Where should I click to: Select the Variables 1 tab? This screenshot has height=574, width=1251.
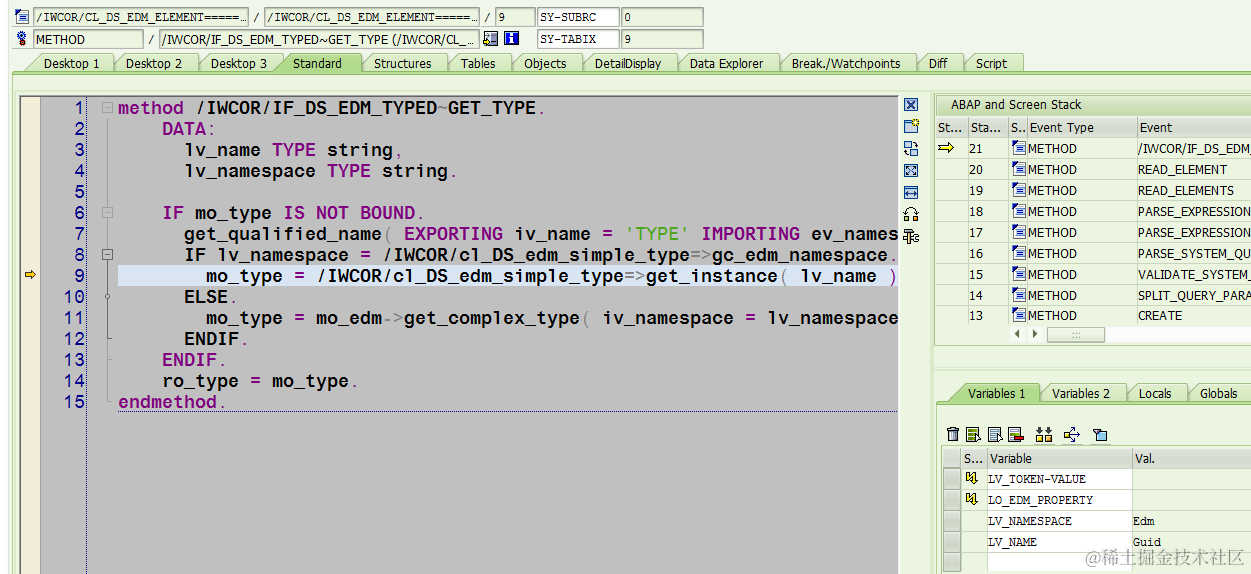pos(996,393)
